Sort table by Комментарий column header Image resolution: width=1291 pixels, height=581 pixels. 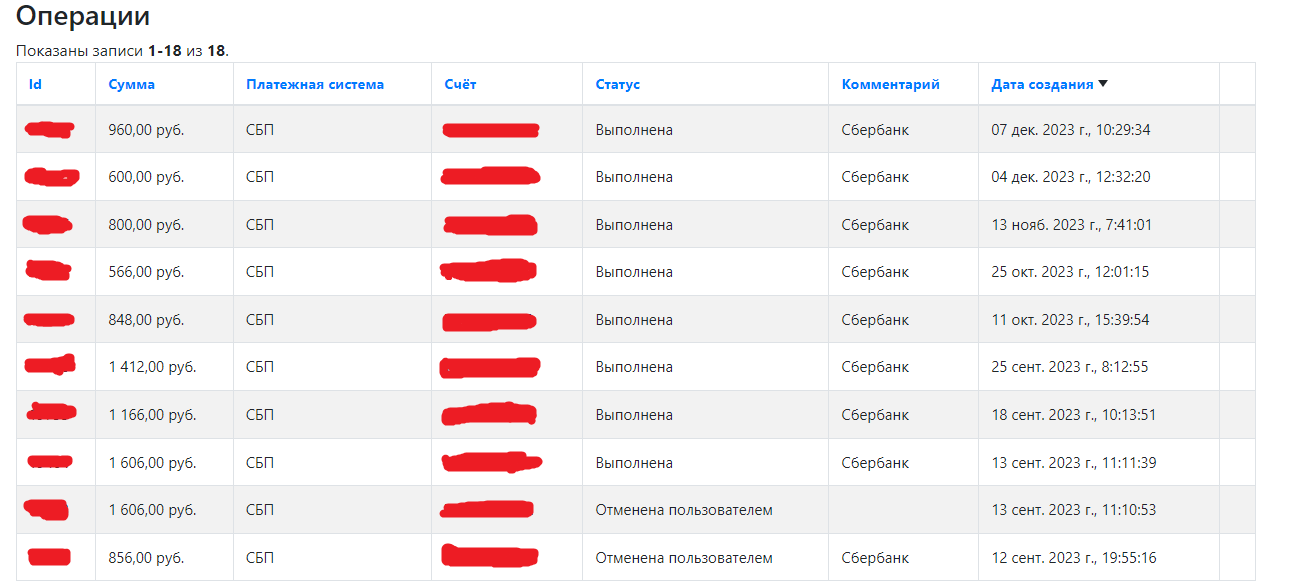point(890,84)
